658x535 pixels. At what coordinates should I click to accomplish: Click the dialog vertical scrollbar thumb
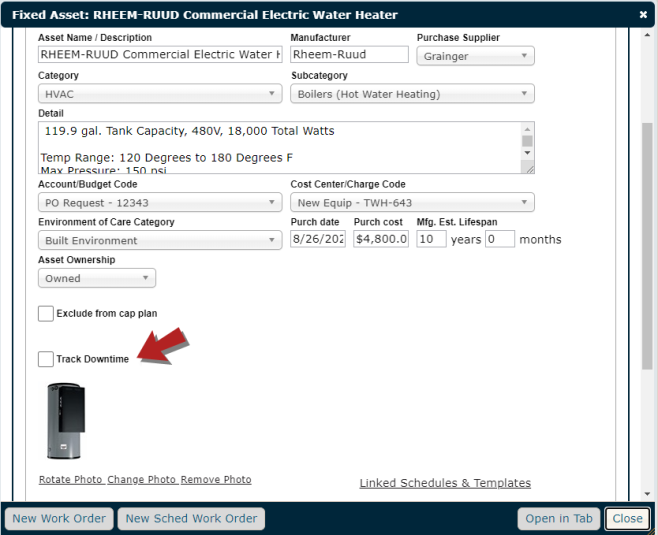pyautogui.click(x=647, y=246)
